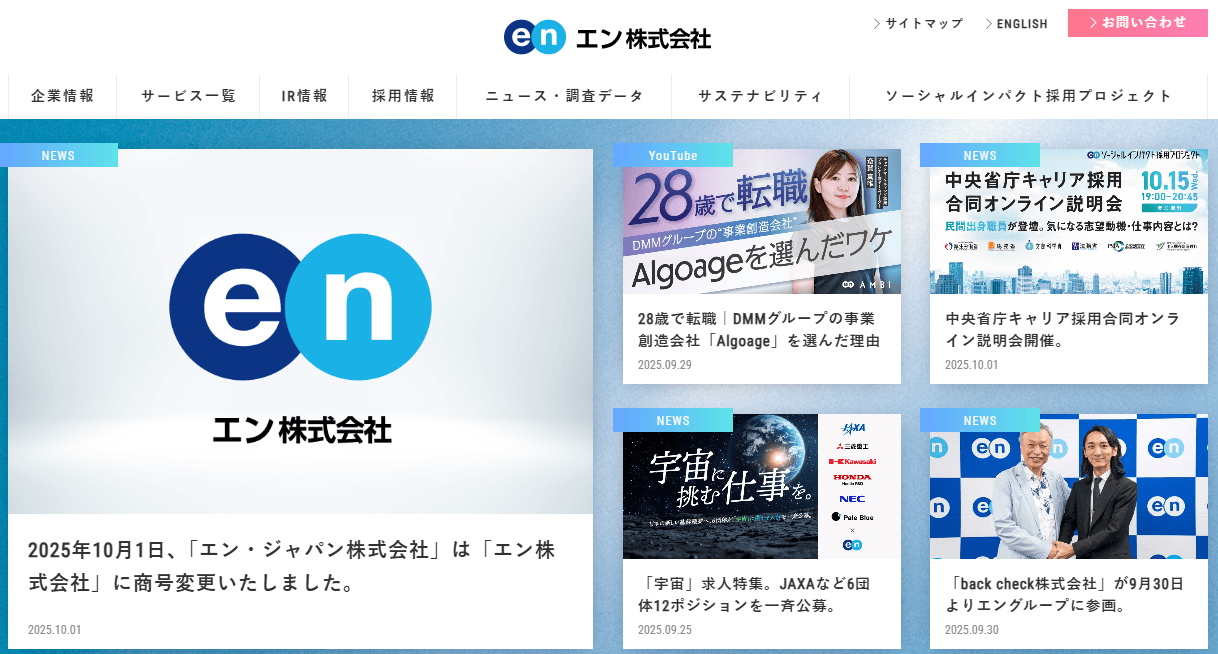Open the back check handshake photo
The width and height of the screenshot is (1218, 654).
click(1068, 486)
